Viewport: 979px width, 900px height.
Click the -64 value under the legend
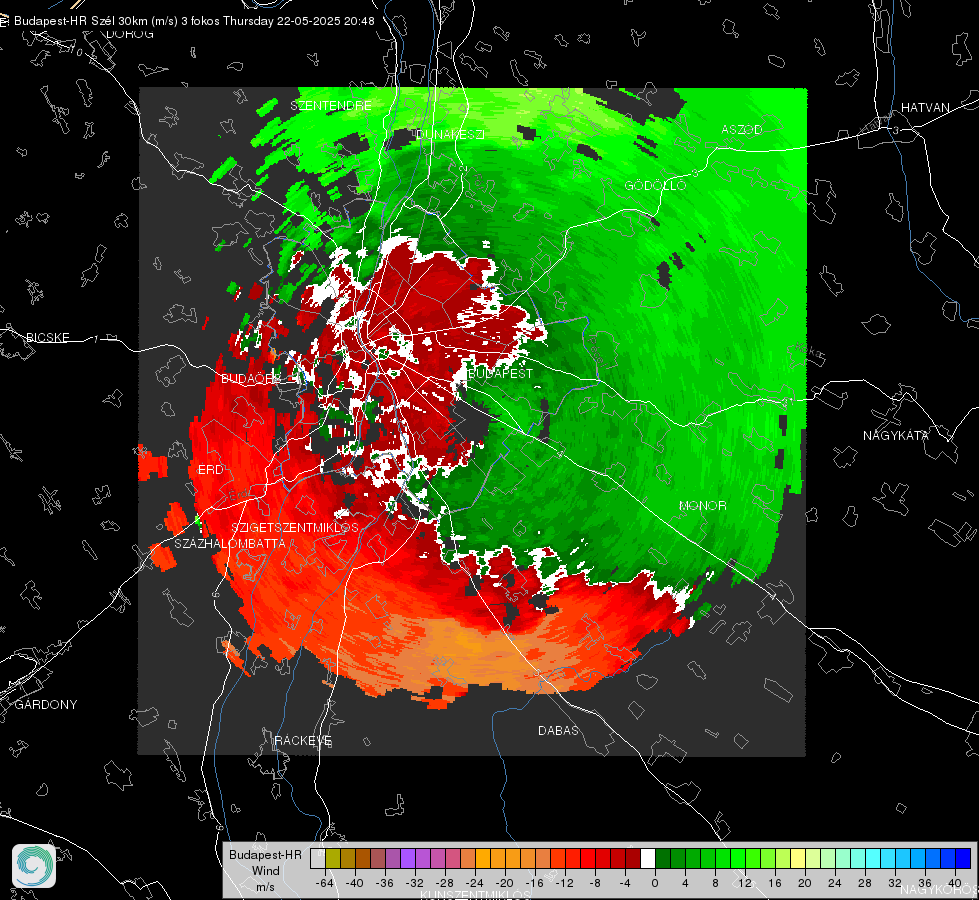[x=325, y=883]
